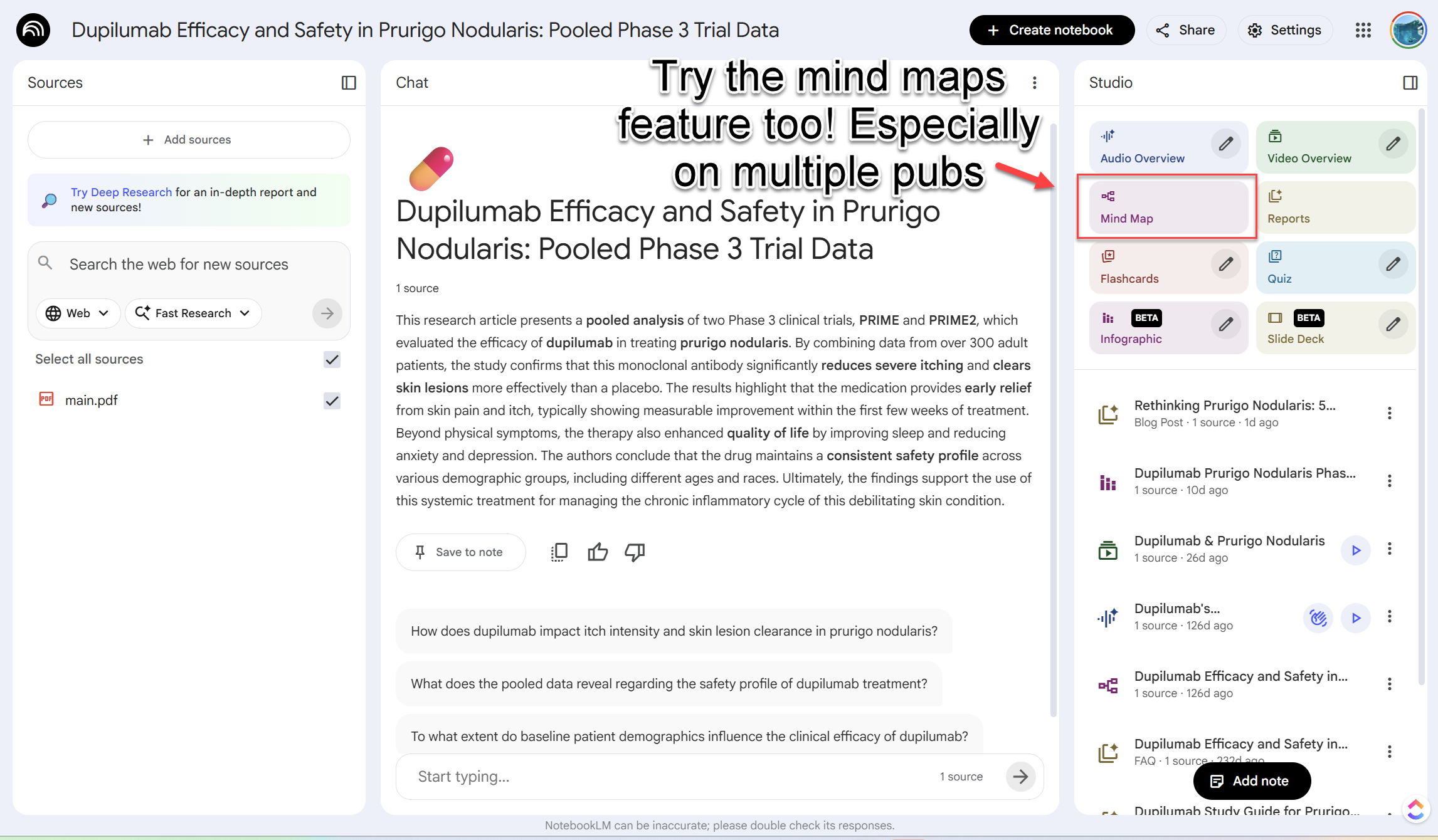
Task: Click the Create notebook button
Action: [x=1052, y=29]
